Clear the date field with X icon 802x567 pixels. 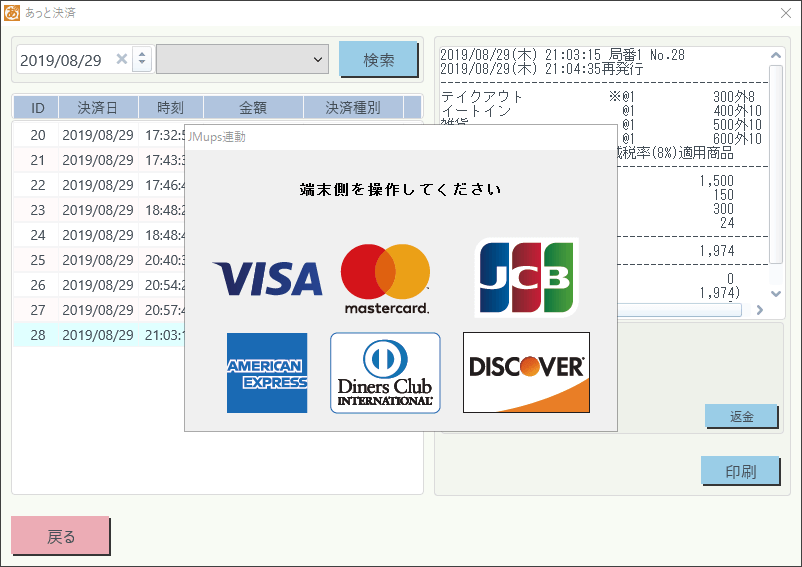point(122,60)
